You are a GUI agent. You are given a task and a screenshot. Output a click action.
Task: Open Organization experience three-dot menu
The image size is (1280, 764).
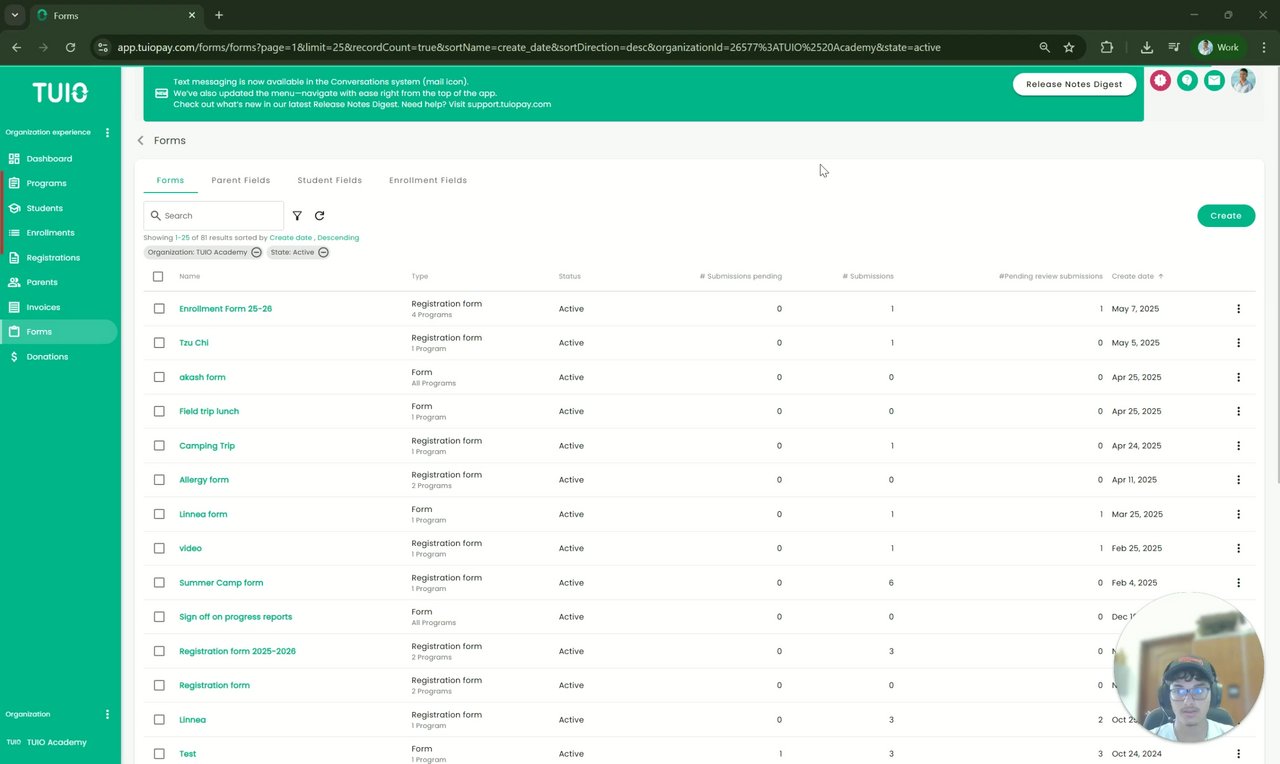pos(107,132)
